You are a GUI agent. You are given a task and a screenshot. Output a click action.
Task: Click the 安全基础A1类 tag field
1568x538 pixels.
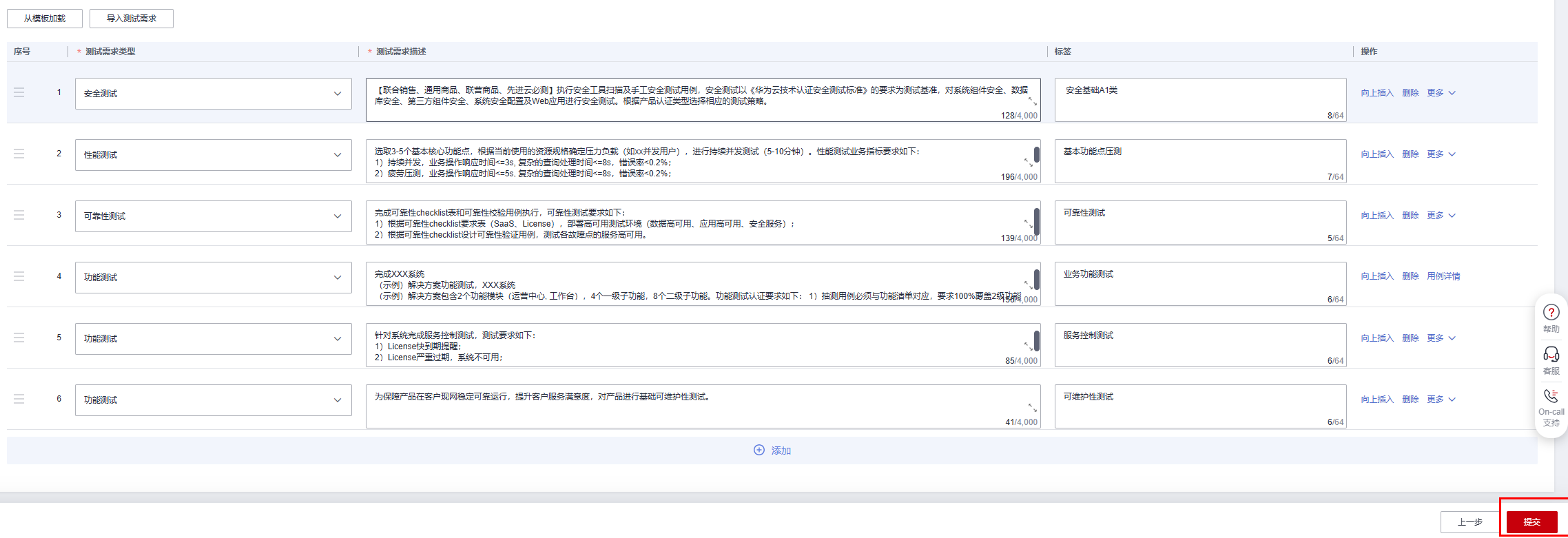1200,100
